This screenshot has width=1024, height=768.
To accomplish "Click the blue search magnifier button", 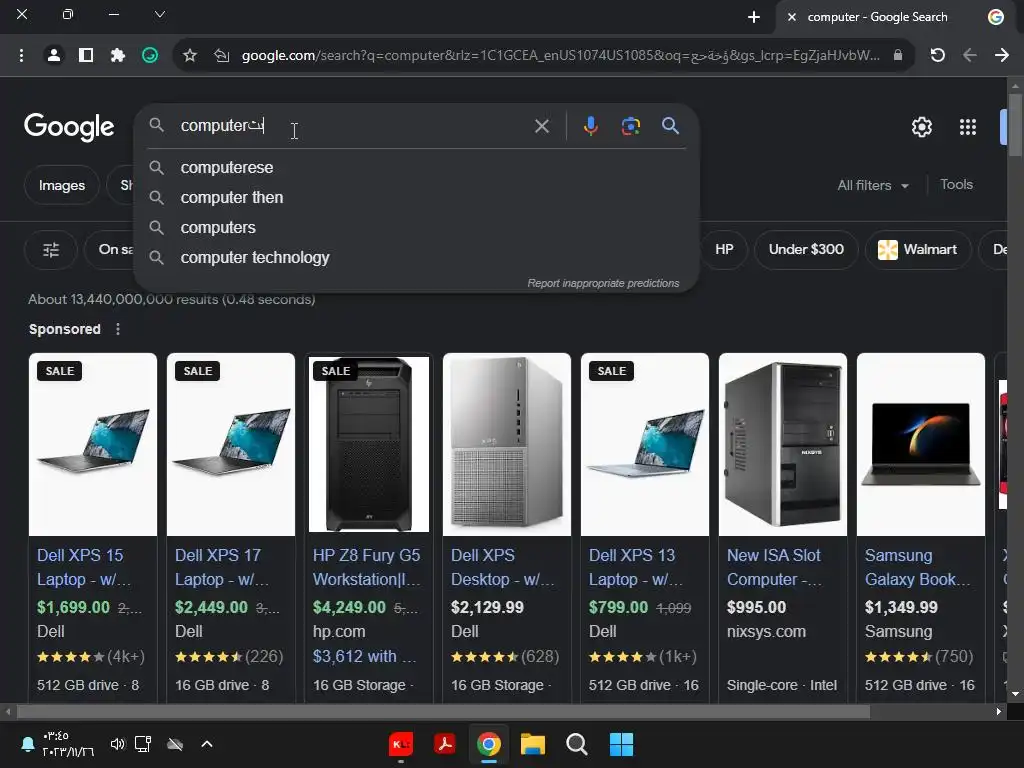I will coord(670,125).
